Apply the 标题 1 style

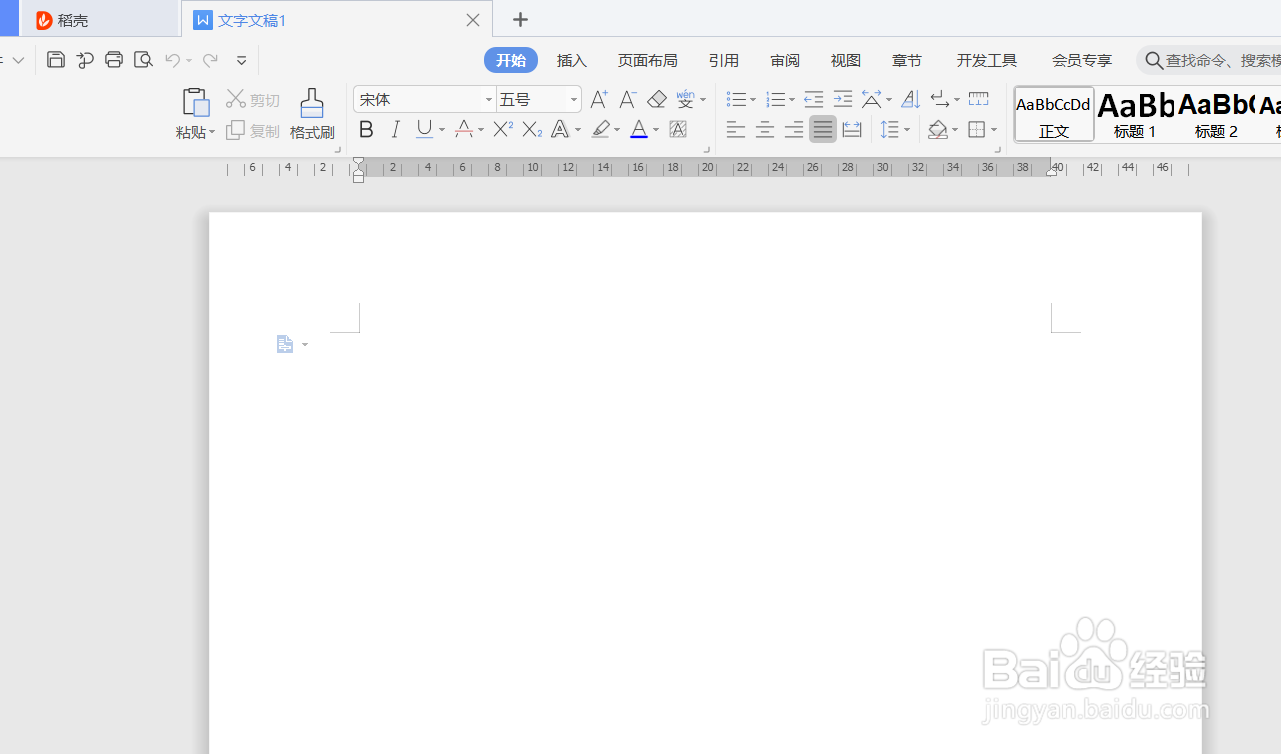(x=1134, y=113)
